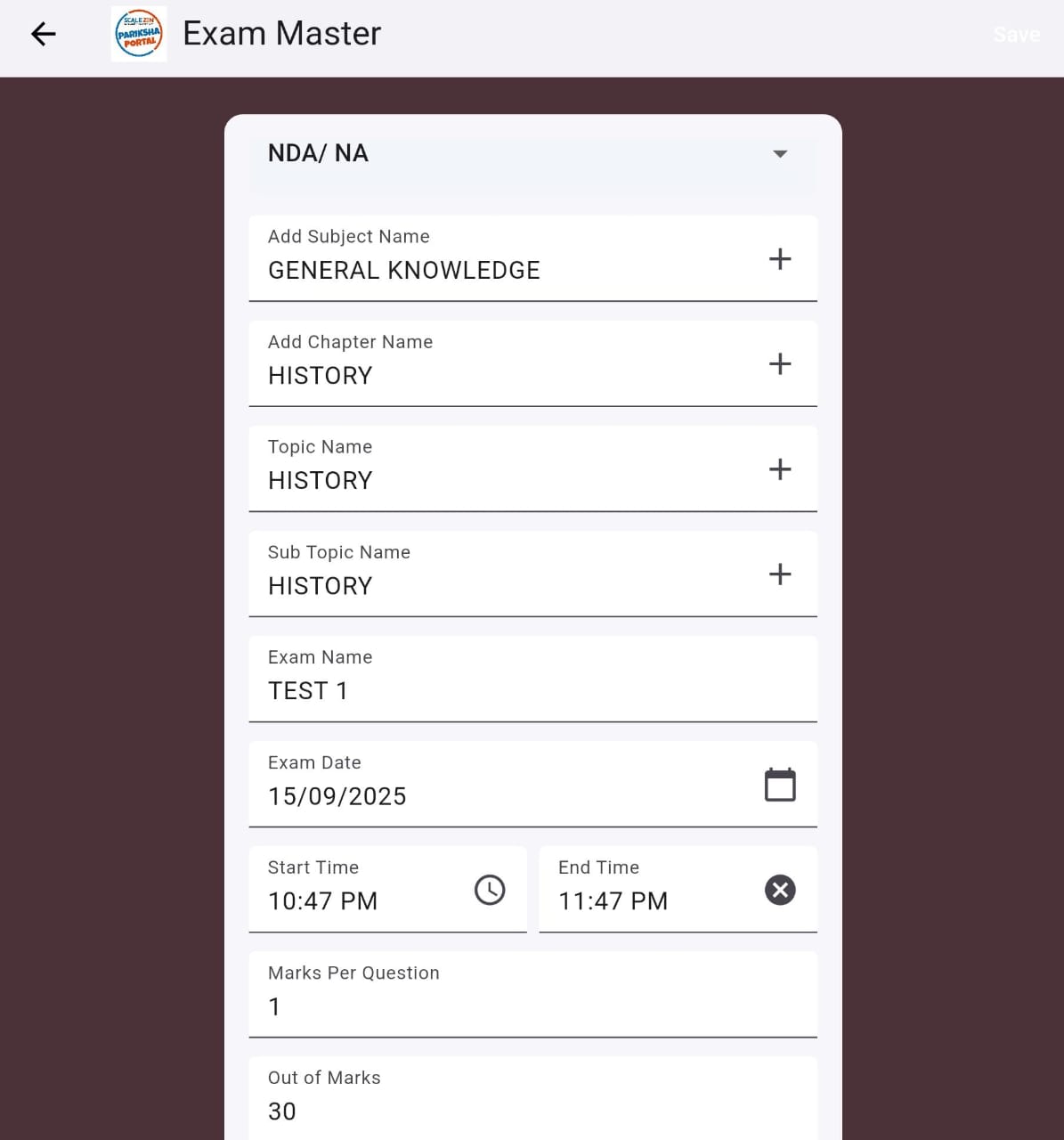This screenshot has width=1064, height=1140.
Task: Click the Add Subject Name label
Action: point(348,236)
